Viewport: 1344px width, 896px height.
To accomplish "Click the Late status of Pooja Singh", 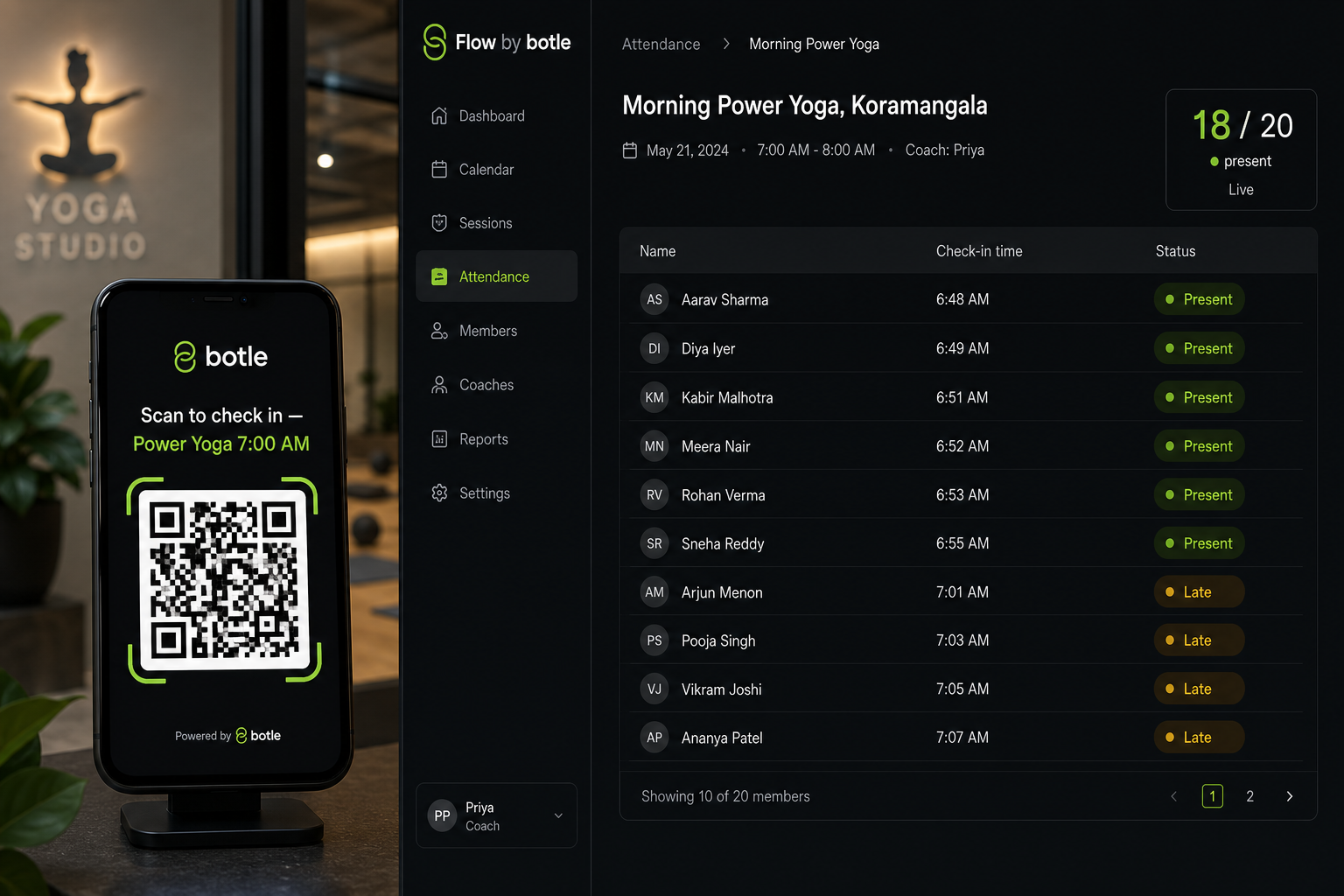I will [x=1199, y=640].
